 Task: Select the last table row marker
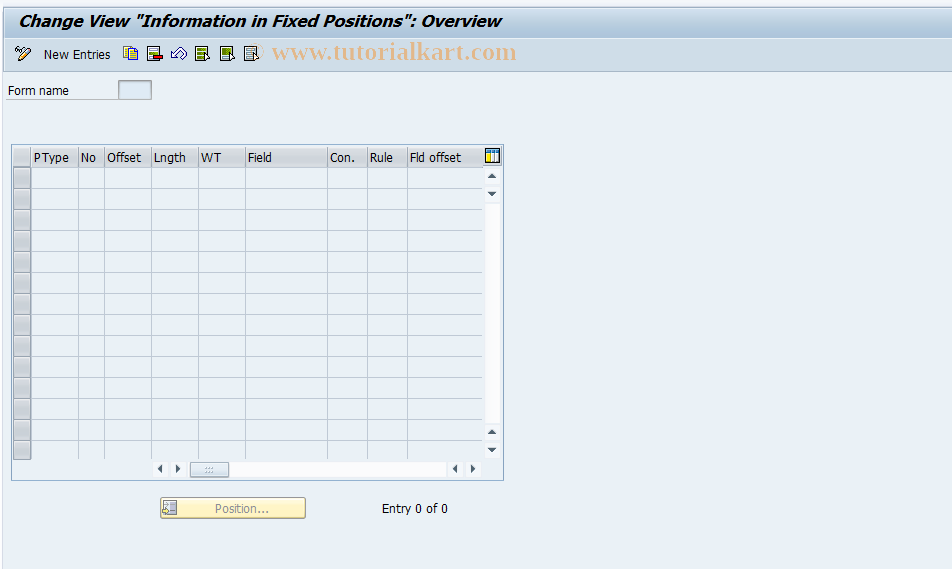pyautogui.click(x=22, y=450)
